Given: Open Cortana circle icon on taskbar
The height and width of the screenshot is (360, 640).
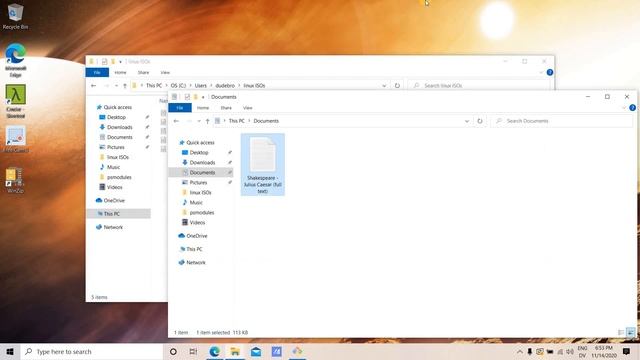Looking at the screenshot, I should tap(173, 351).
